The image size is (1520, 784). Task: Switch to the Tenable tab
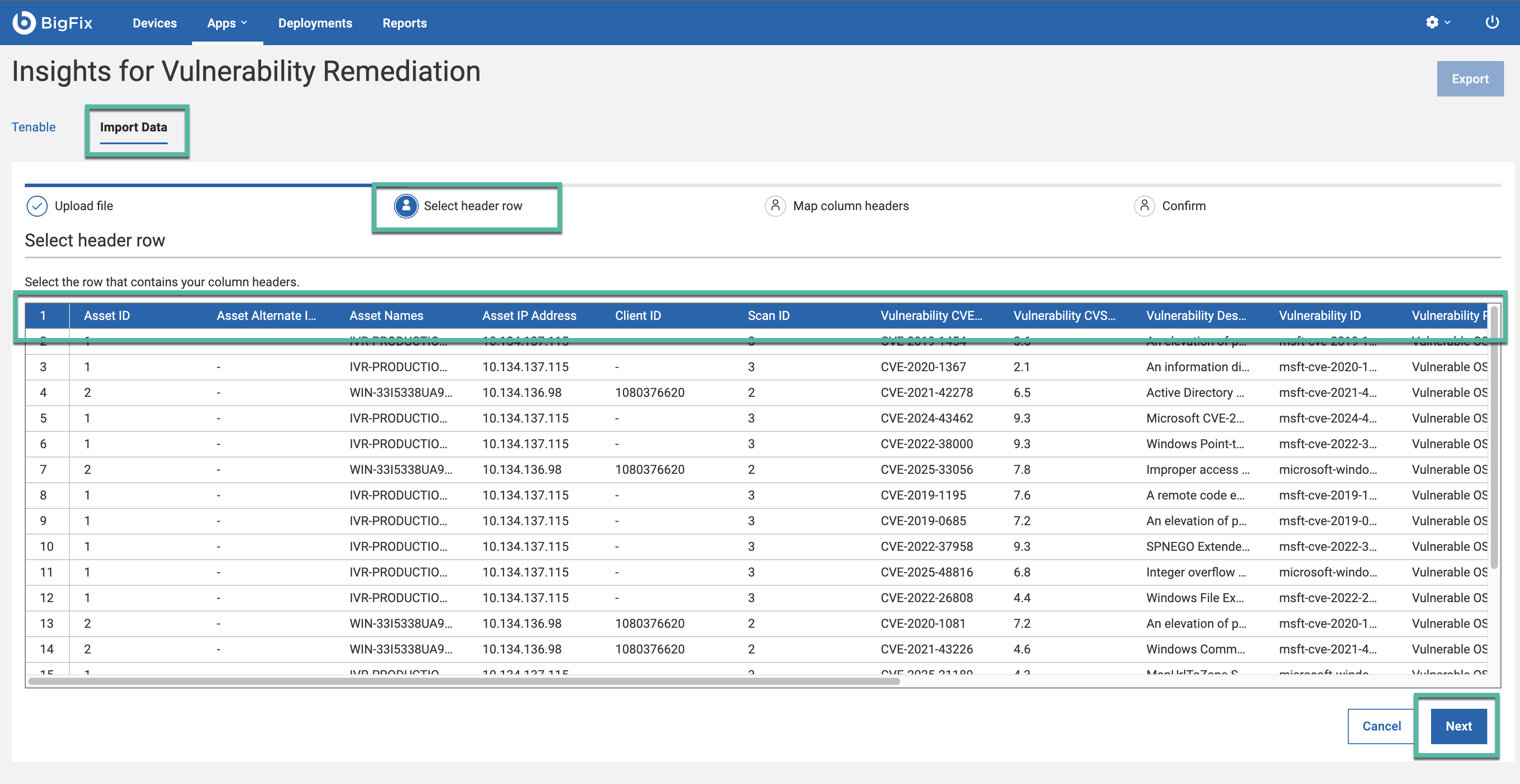34,127
